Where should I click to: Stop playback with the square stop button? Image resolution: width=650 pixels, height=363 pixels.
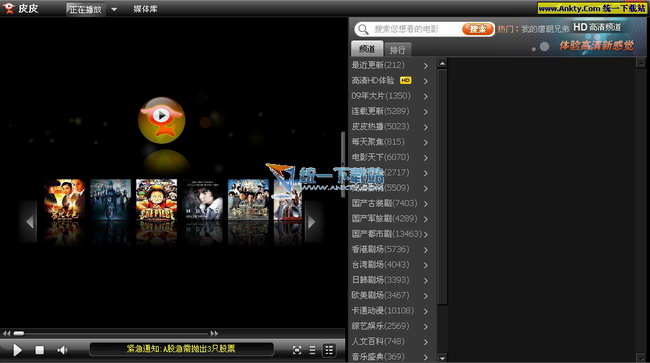tap(39, 350)
